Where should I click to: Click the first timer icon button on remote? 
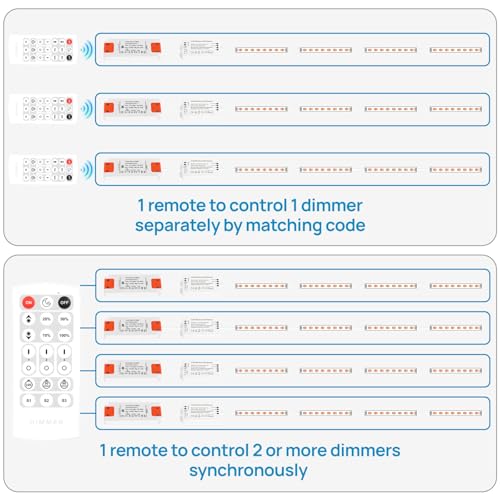29,384
